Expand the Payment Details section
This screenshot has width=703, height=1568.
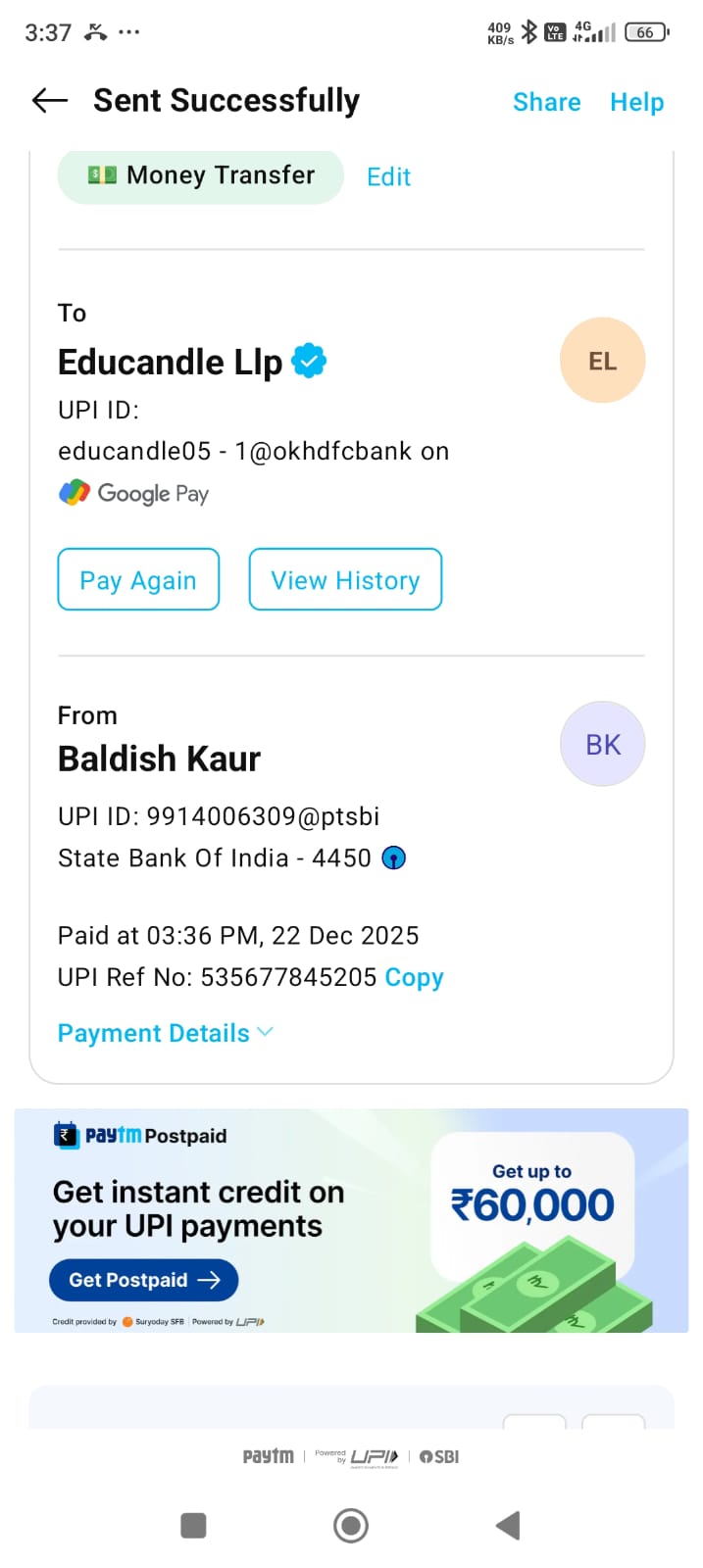(165, 1033)
